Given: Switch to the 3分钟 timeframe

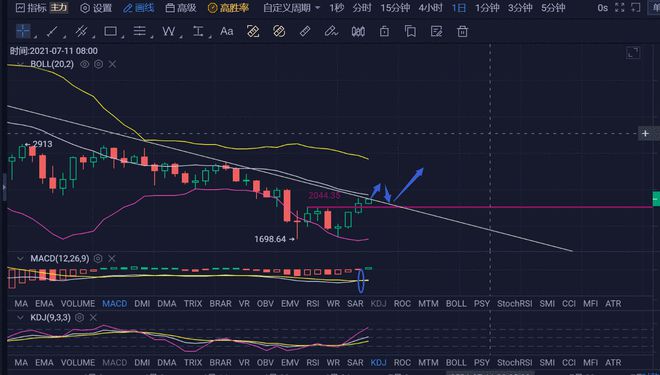Looking at the screenshot, I should pyautogui.click(x=520, y=8).
